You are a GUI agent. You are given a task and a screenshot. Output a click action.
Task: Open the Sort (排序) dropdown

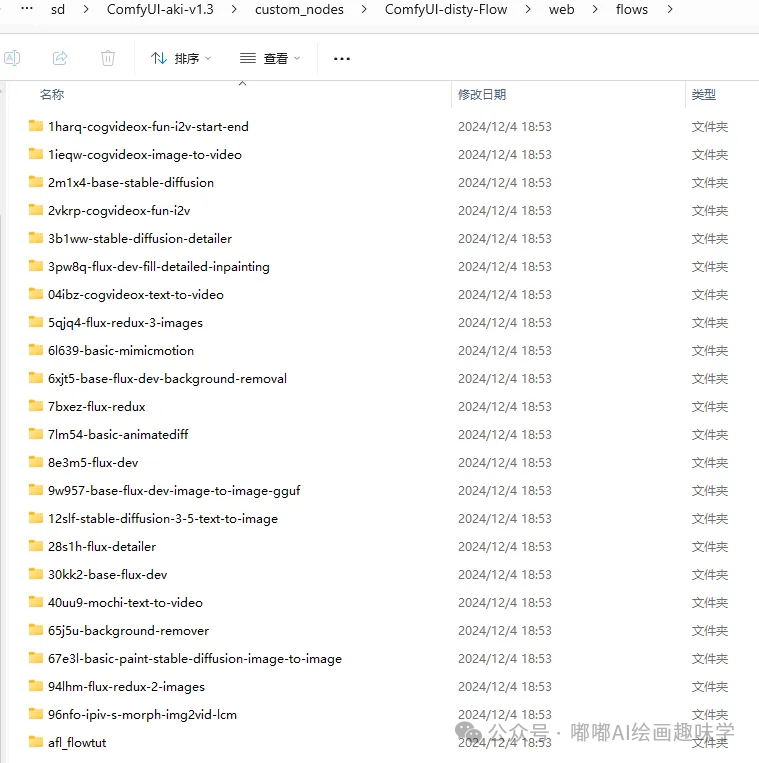(181, 58)
